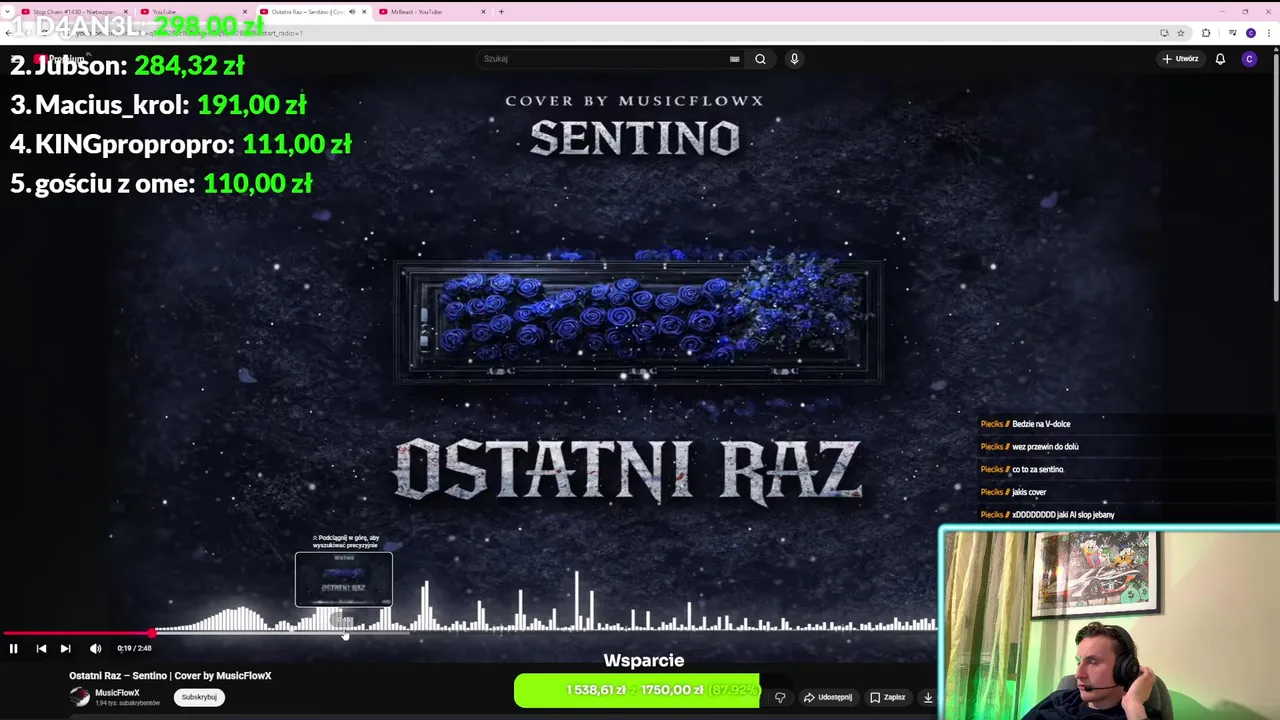Click leaderboard entry gościu z ome
This screenshot has height=720, width=1280.
pos(161,183)
